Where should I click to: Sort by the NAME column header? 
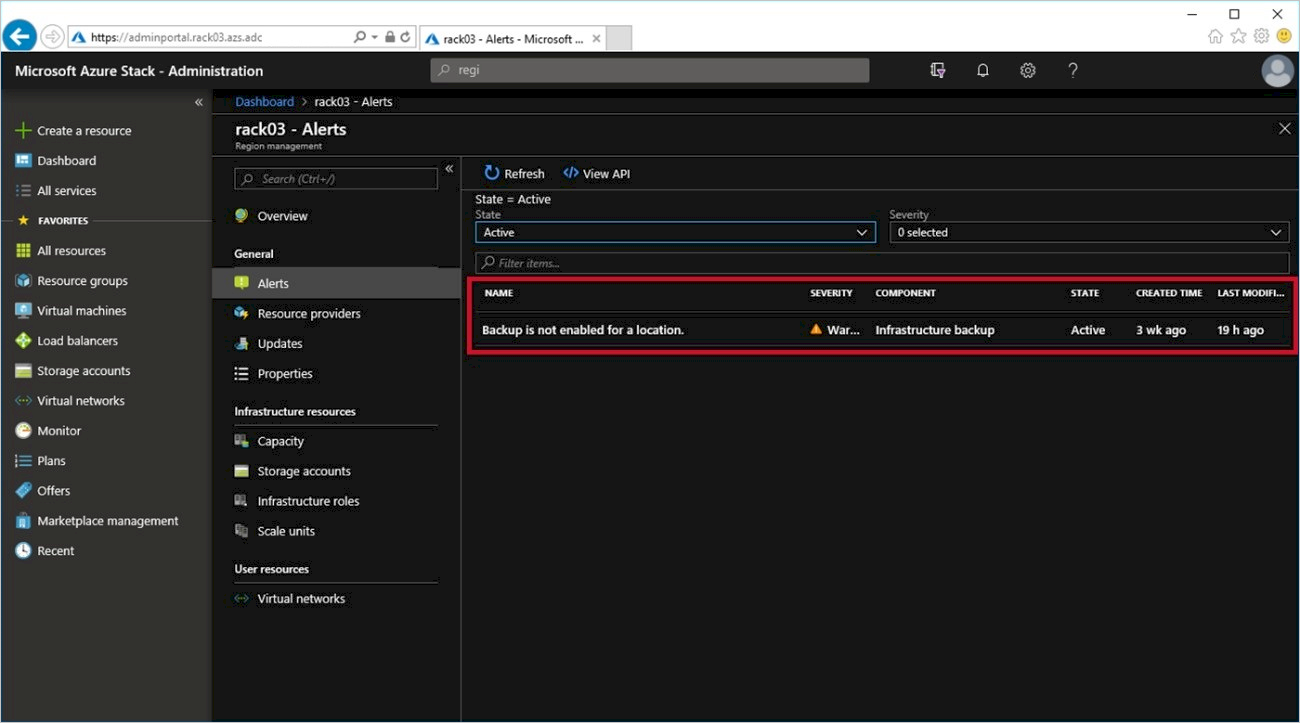pos(499,293)
